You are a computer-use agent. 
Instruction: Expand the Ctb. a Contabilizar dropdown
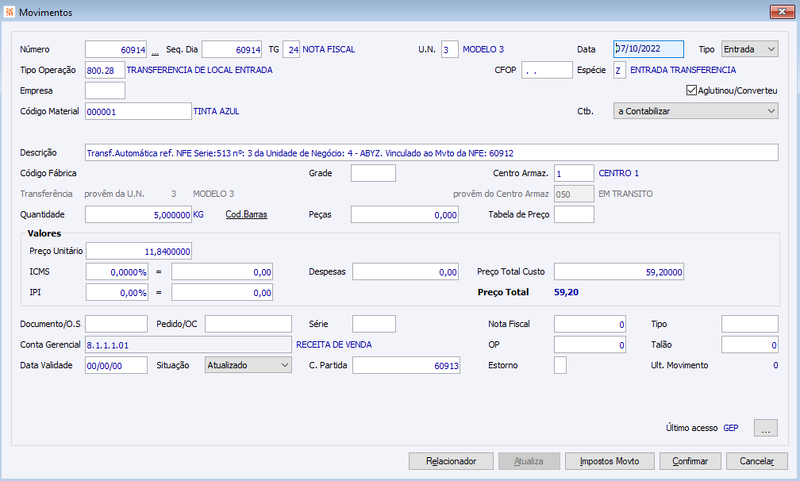(x=695, y=111)
